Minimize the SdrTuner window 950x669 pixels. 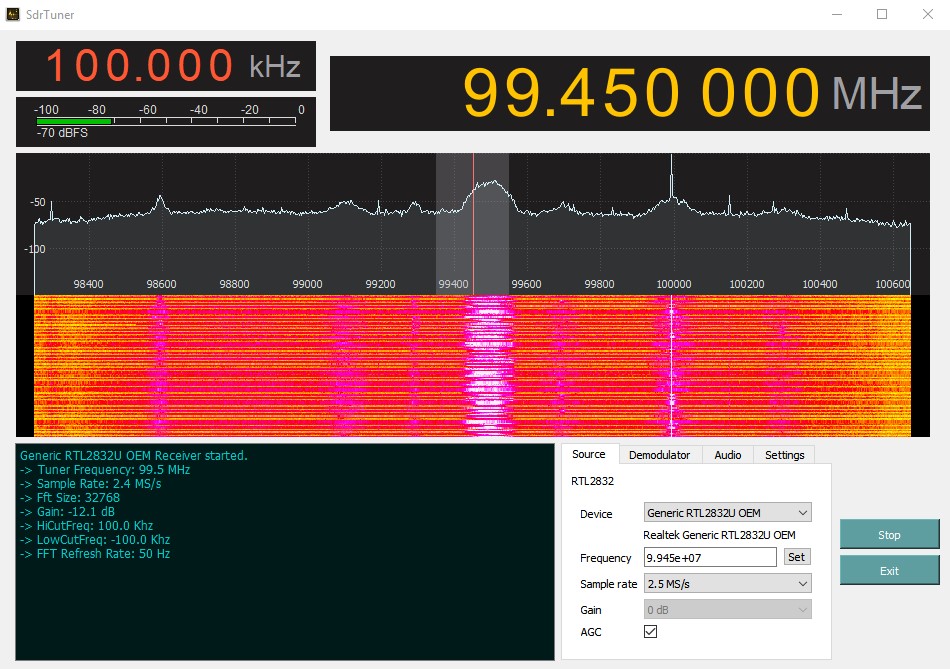pyautogui.click(x=837, y=14)
